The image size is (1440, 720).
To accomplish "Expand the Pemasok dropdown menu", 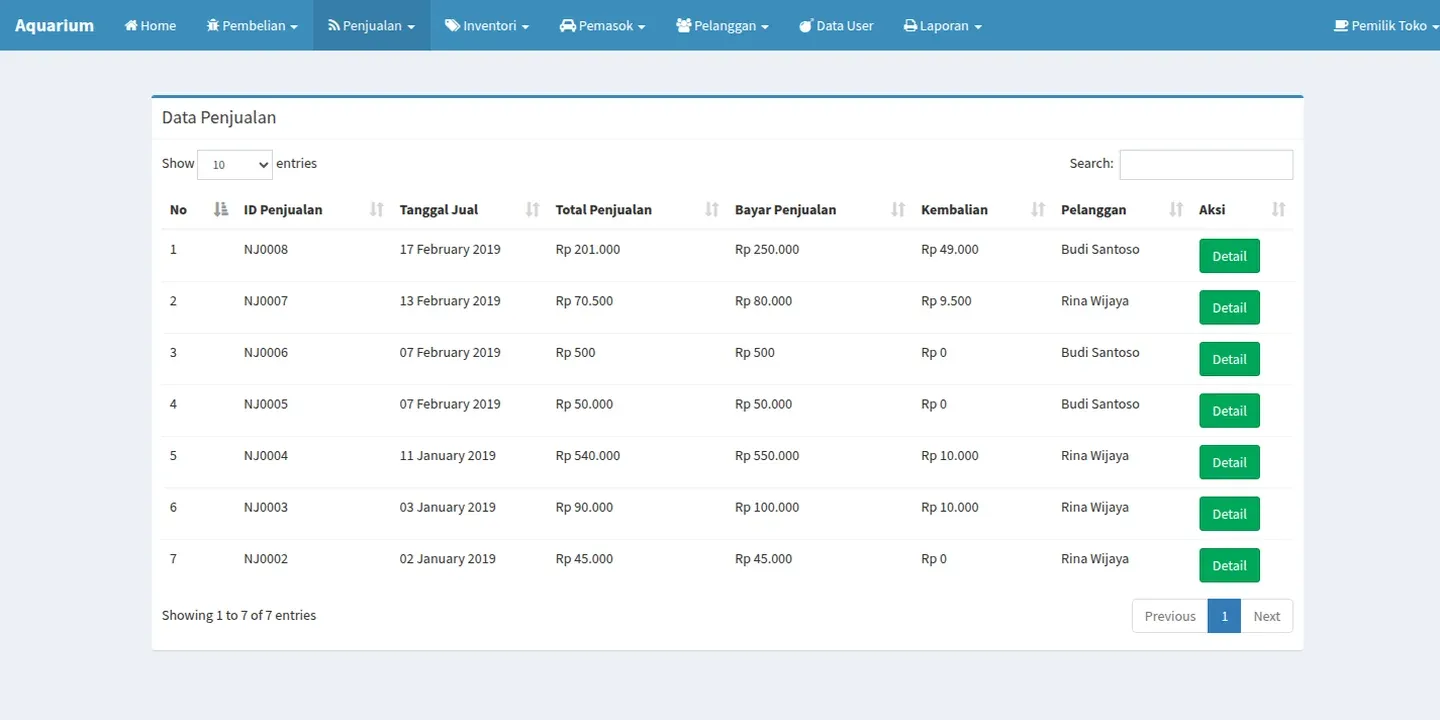I will [x=602, y=25].
